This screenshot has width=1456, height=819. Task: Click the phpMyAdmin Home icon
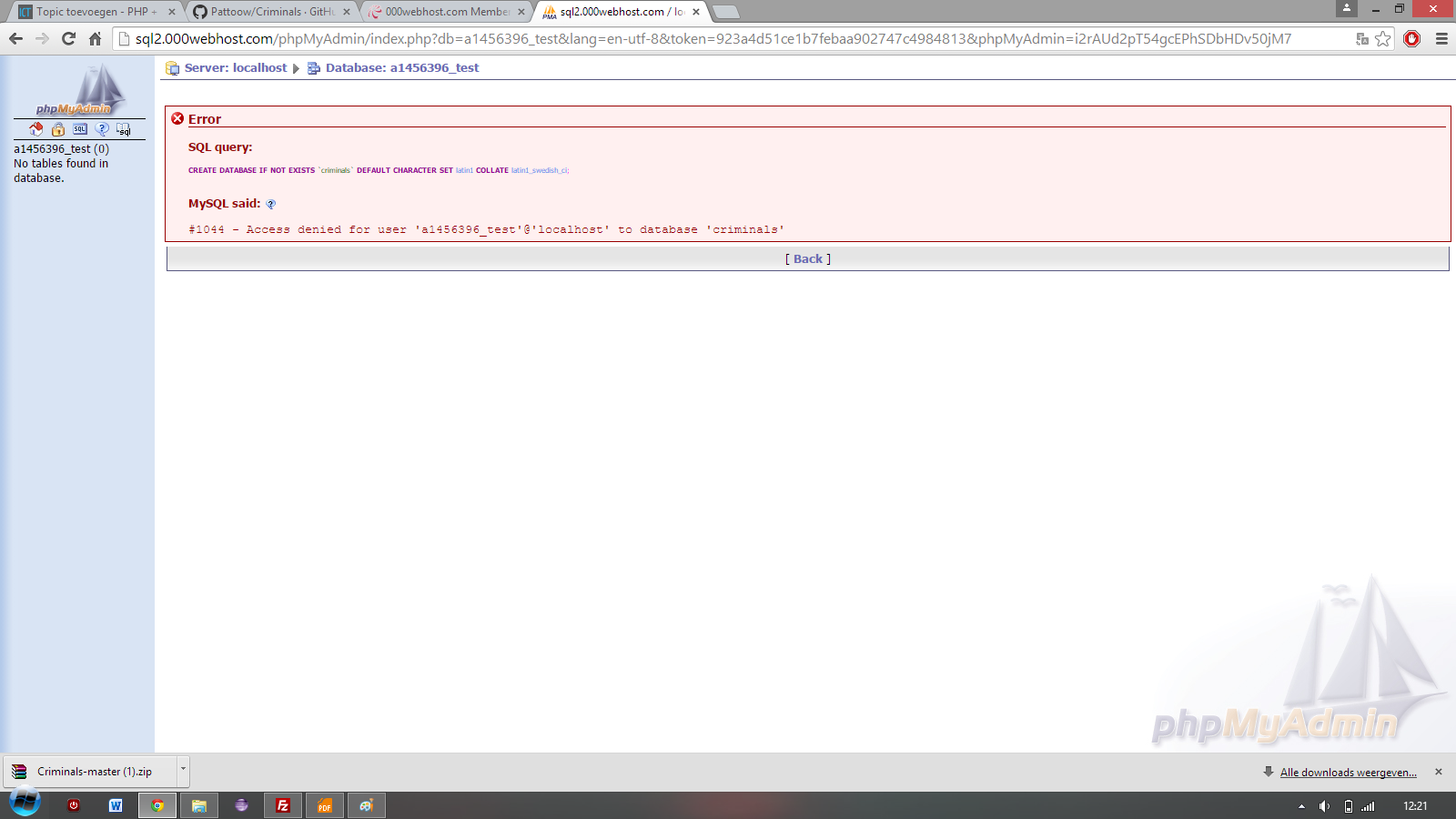point(35,129)
